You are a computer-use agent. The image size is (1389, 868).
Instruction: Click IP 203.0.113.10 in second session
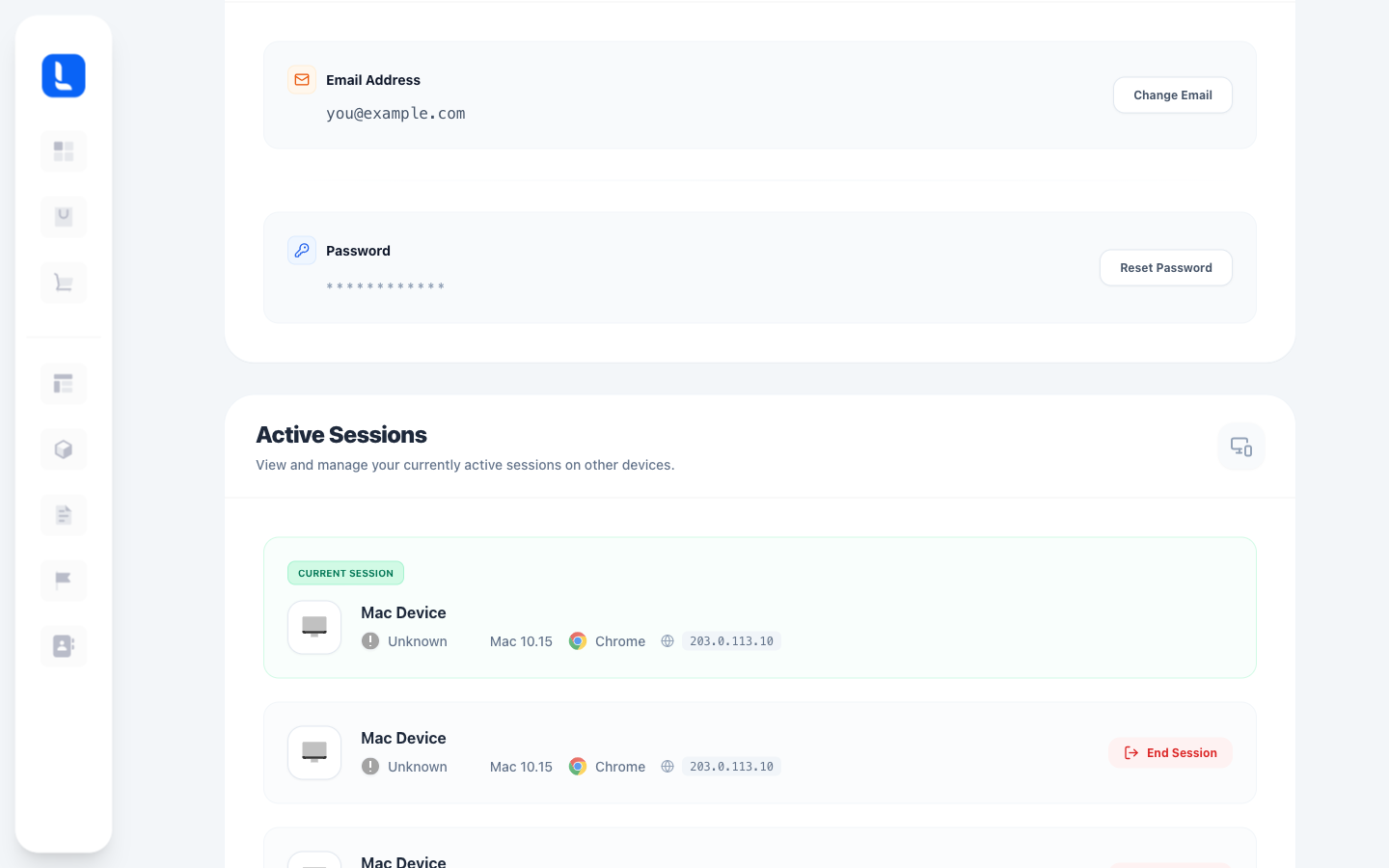[731, 767]
